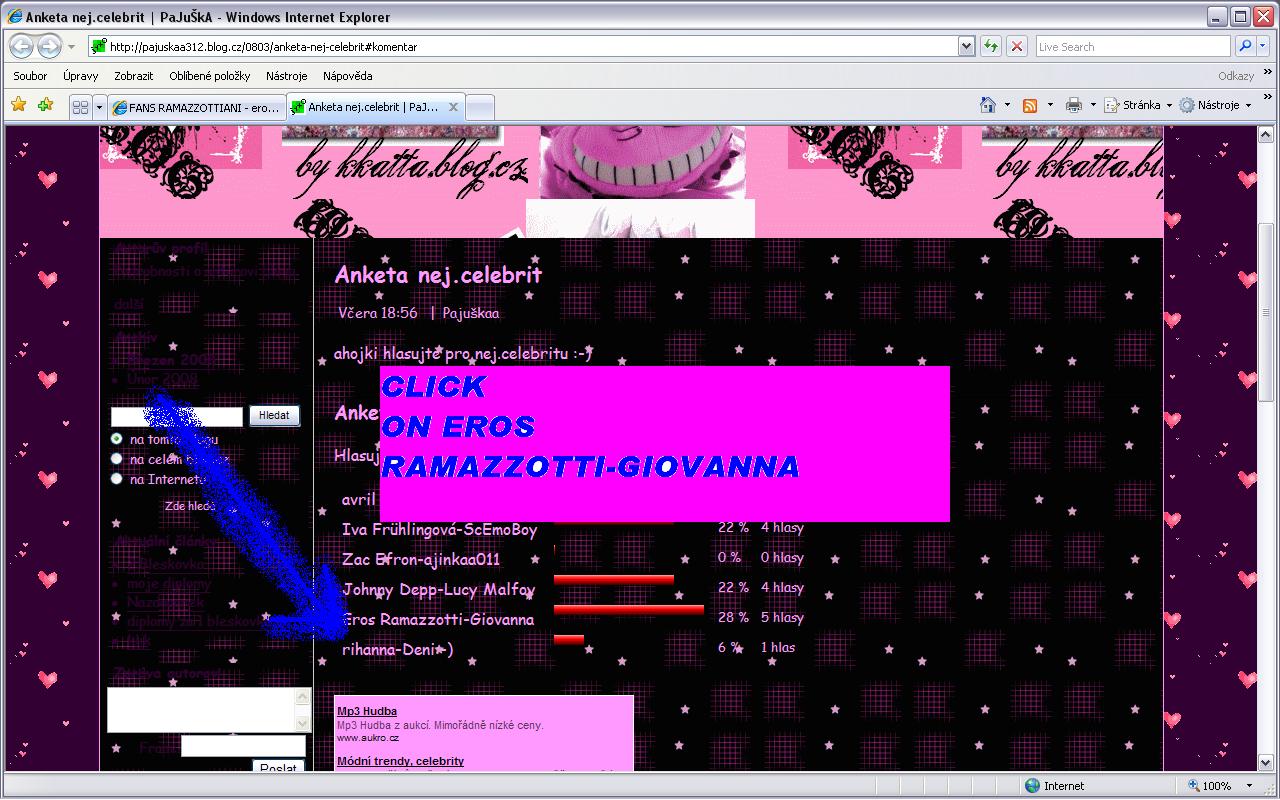Select the 'na celém blog.cz' search option
The width and height of the screenshot is (1280, 800).
(x=117, y=459)
